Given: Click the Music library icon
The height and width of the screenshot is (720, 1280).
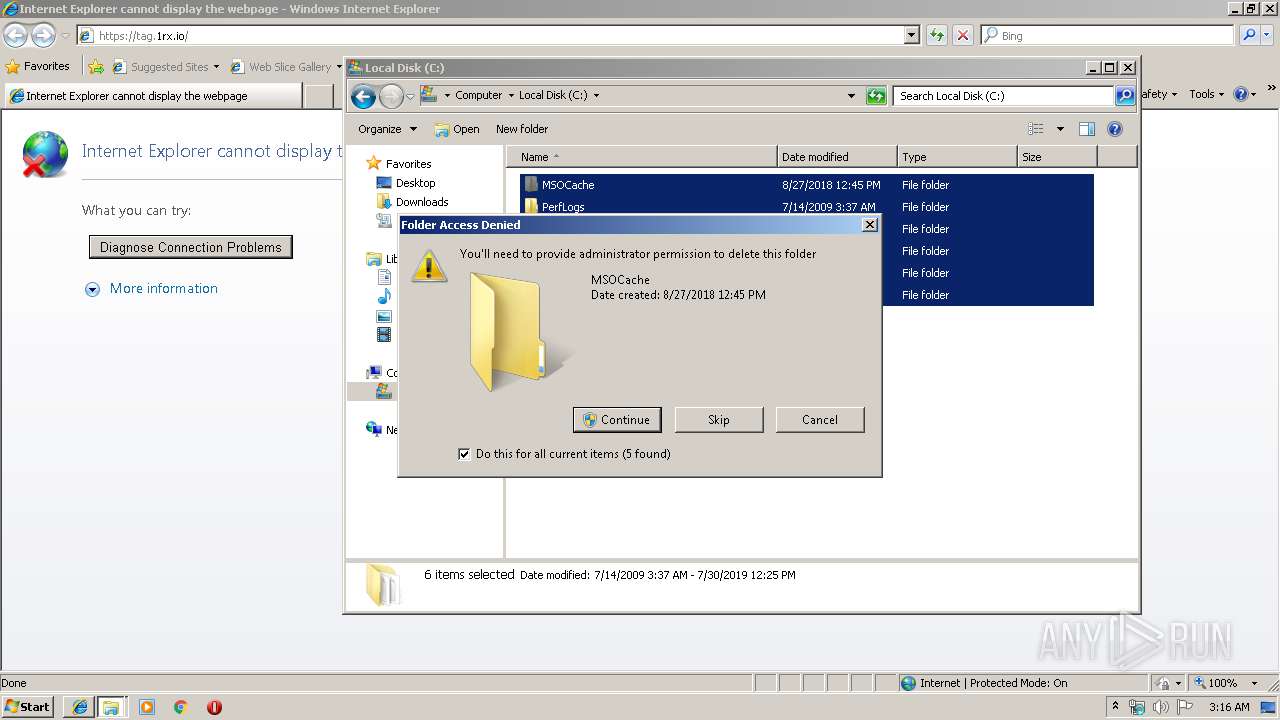Looking at the screenshot, I should (x=384, y=297).
